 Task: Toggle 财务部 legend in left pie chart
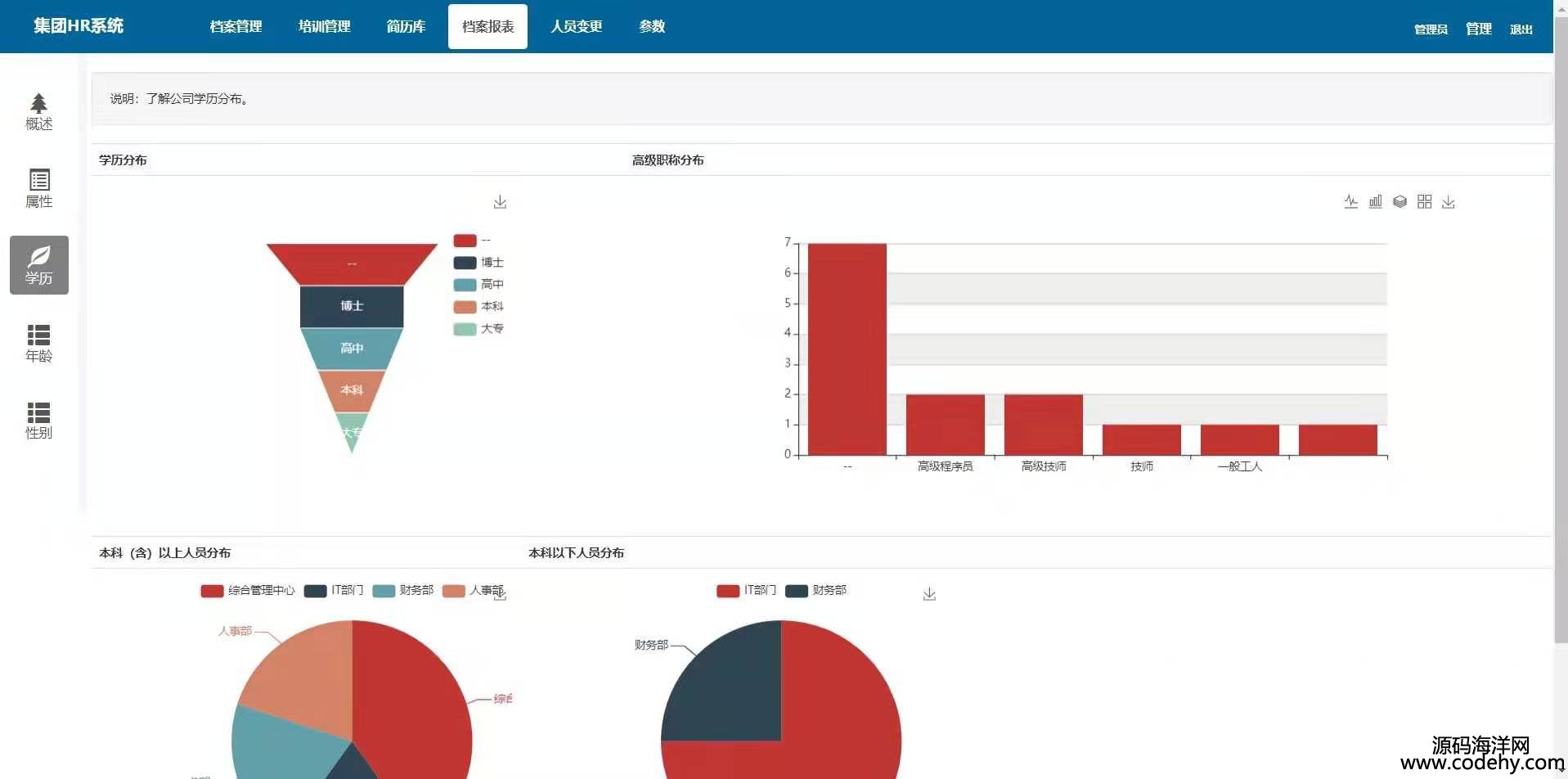403,590
